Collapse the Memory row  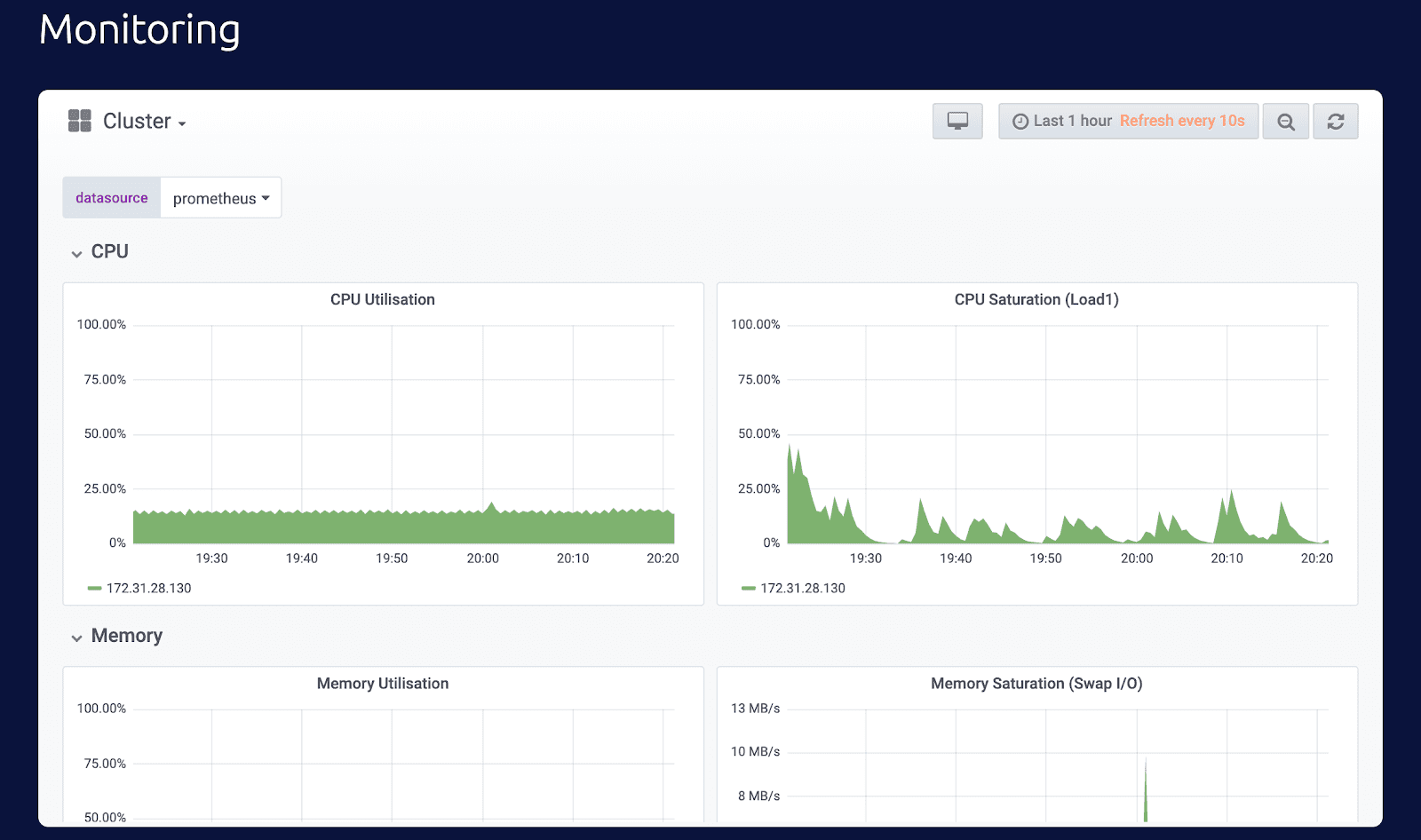click(x=125, y=636)
